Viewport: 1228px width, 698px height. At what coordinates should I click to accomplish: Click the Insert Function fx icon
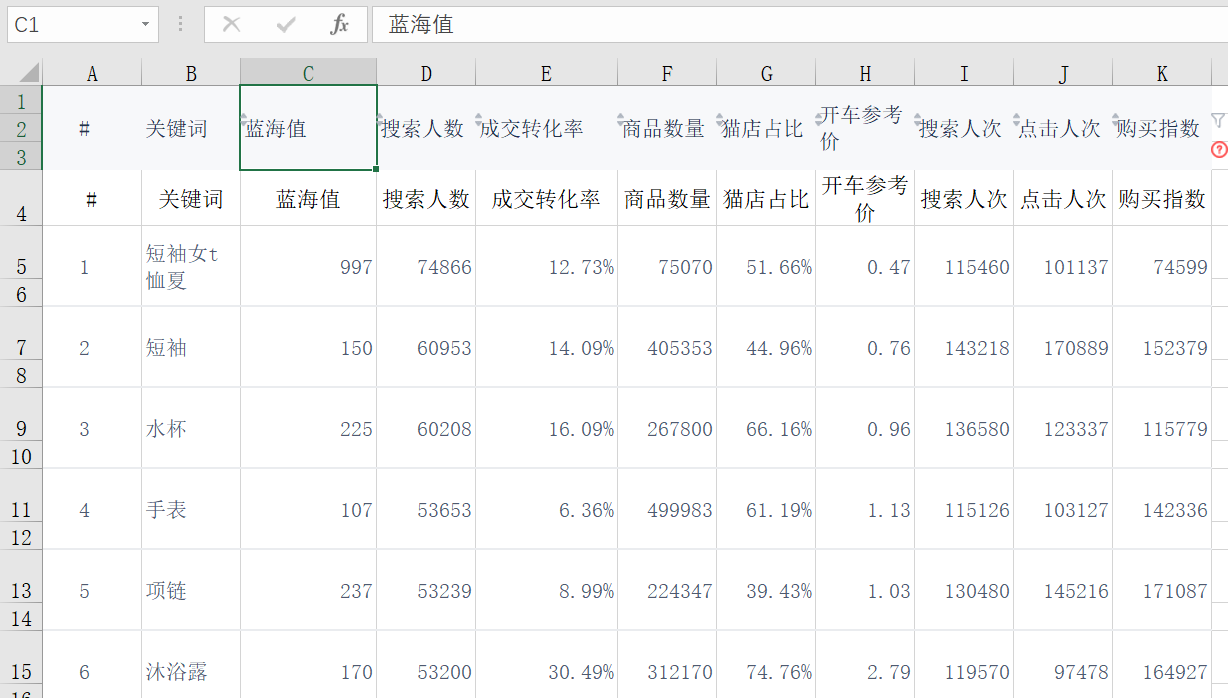point(339,24)
